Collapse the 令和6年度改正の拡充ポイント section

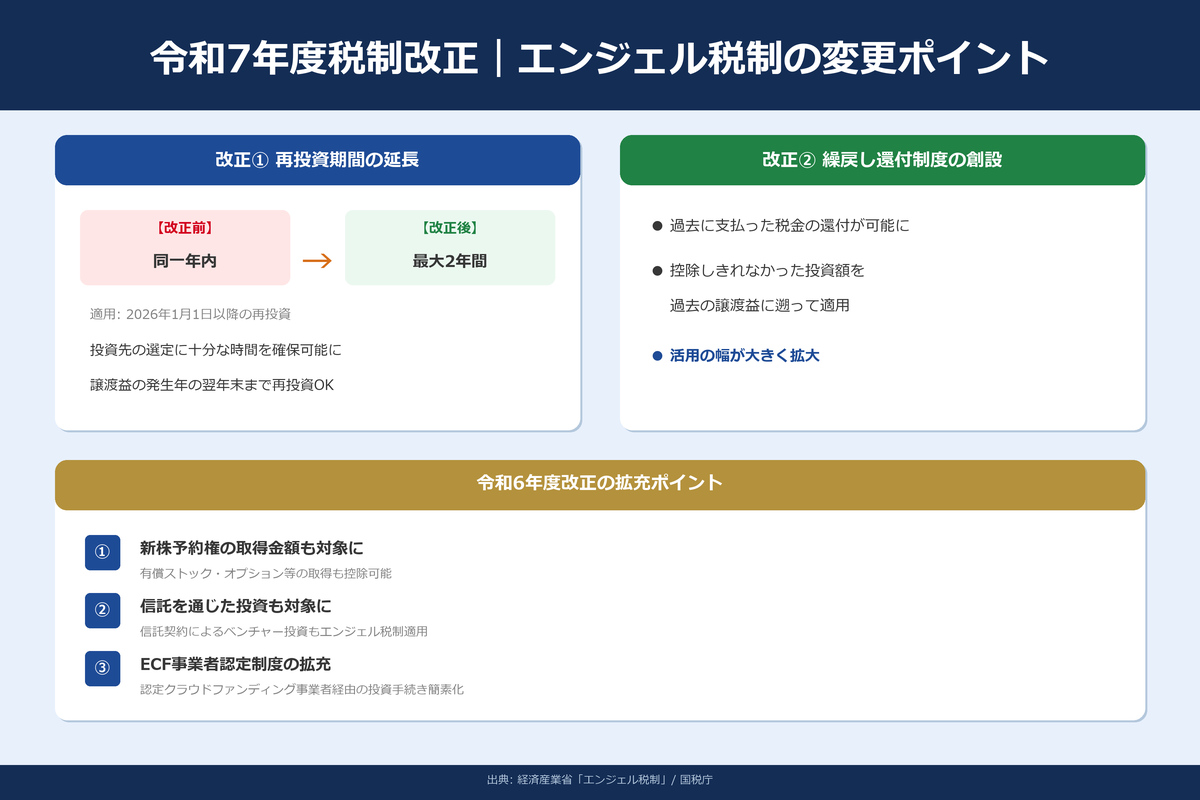coord(600,484)
